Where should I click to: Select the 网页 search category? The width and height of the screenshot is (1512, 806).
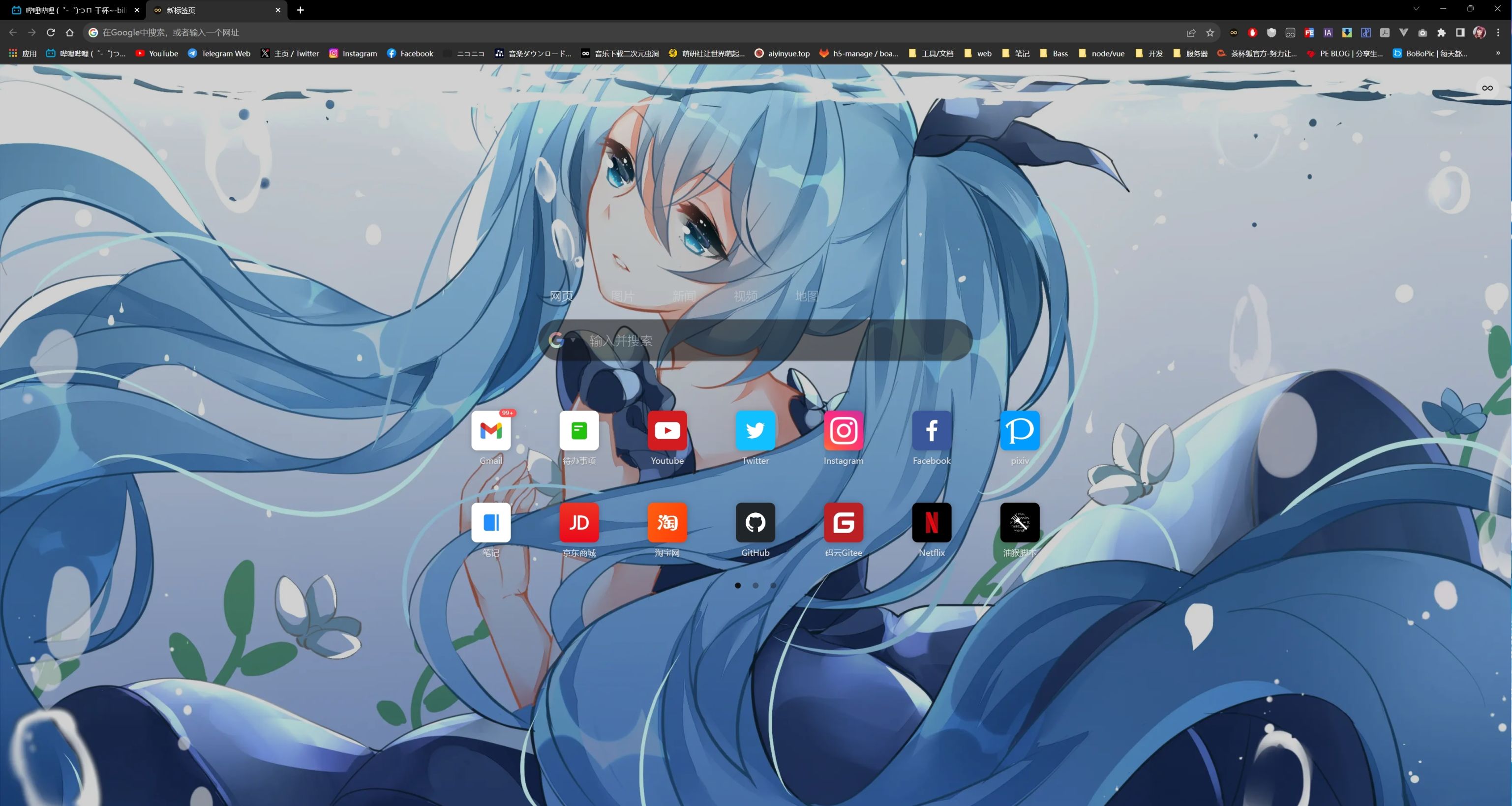[561, 296]
